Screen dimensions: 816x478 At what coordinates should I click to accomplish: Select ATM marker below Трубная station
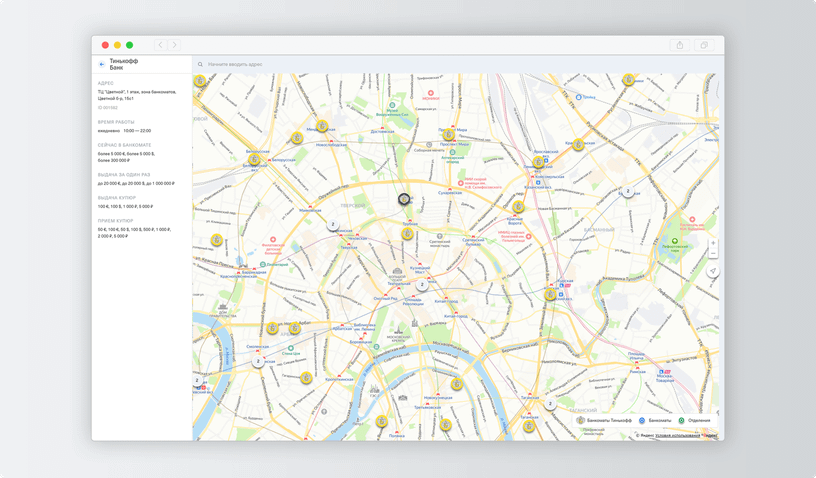click(407, 234)
